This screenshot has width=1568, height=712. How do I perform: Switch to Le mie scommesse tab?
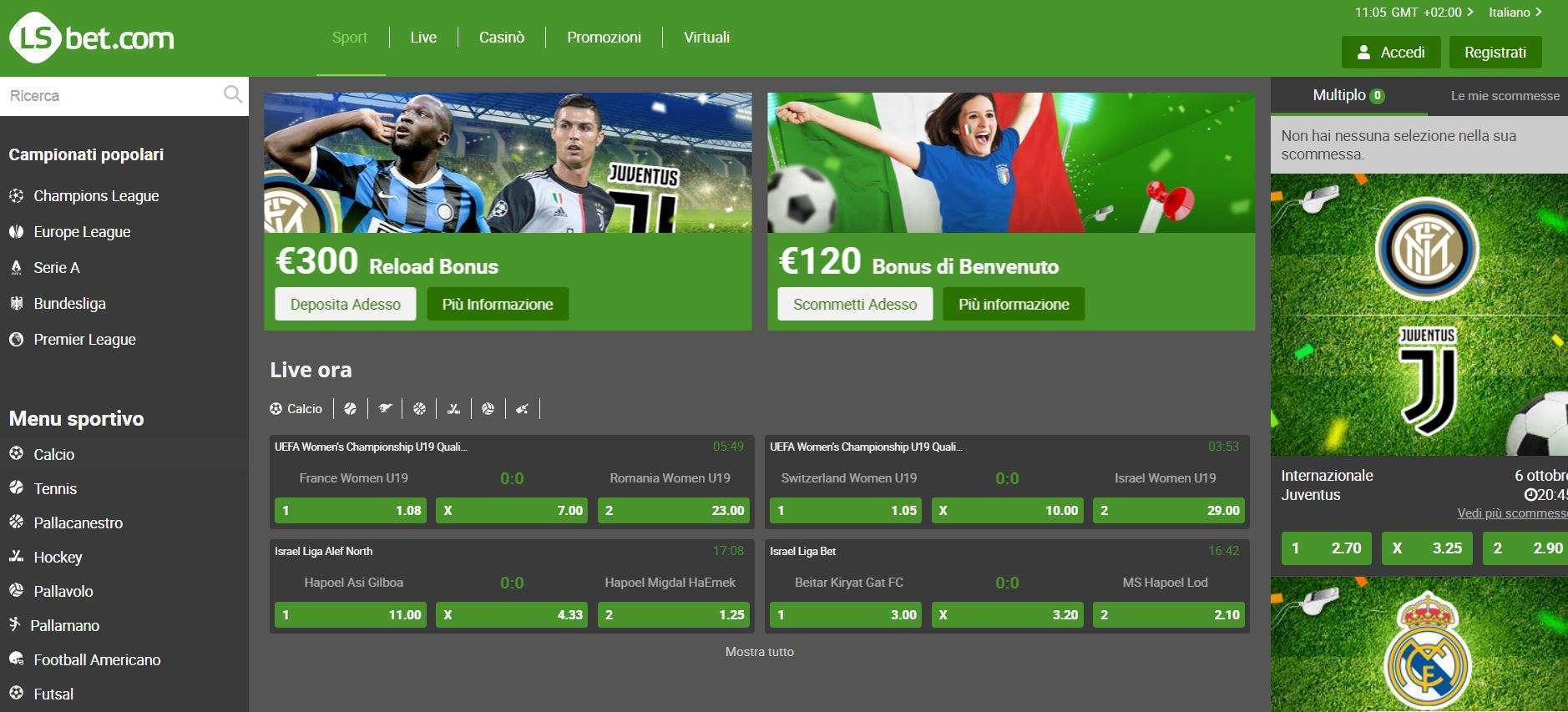click(x=1505, y=96)
